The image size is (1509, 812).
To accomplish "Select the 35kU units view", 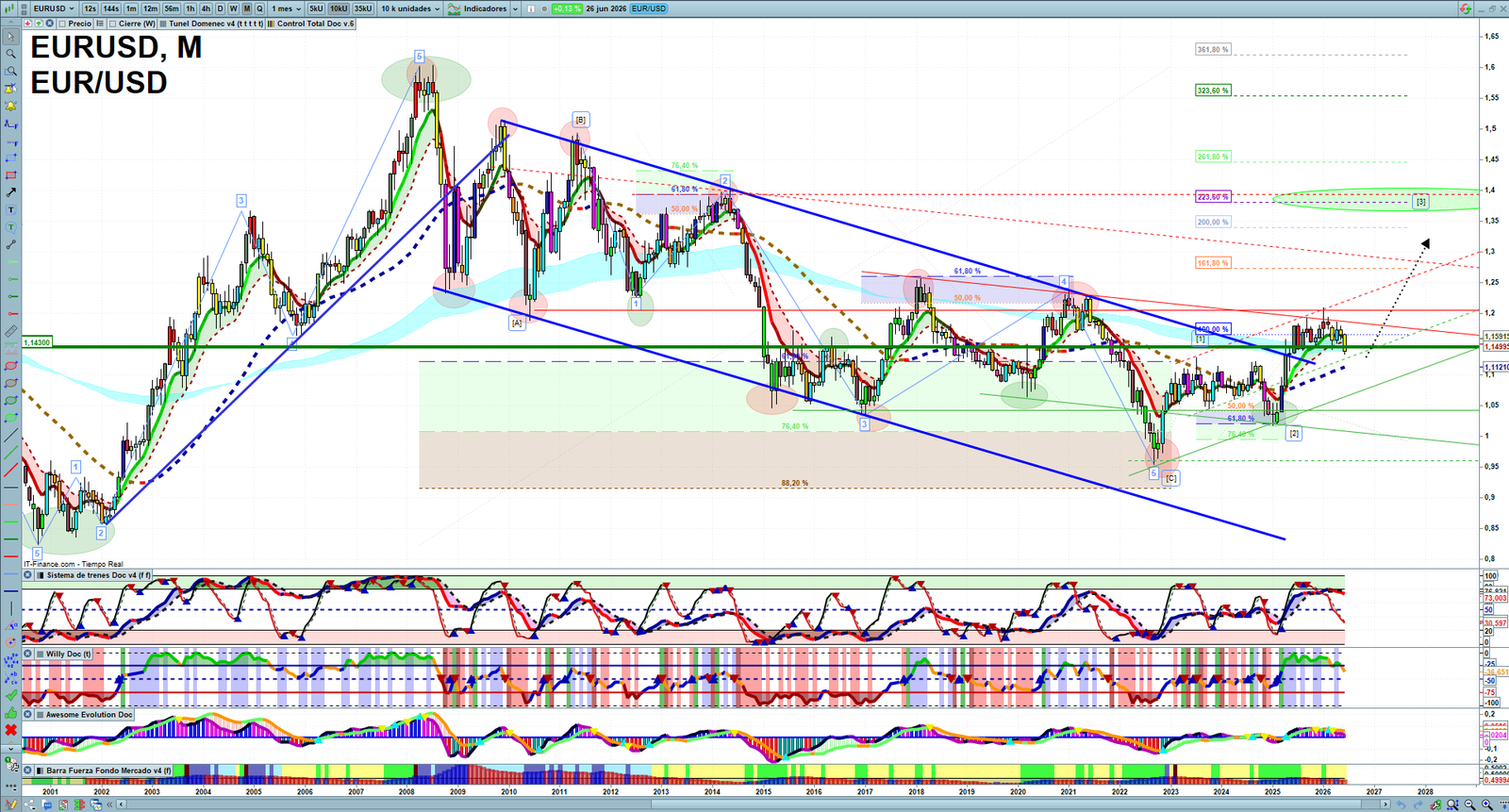I will [363, 8].
